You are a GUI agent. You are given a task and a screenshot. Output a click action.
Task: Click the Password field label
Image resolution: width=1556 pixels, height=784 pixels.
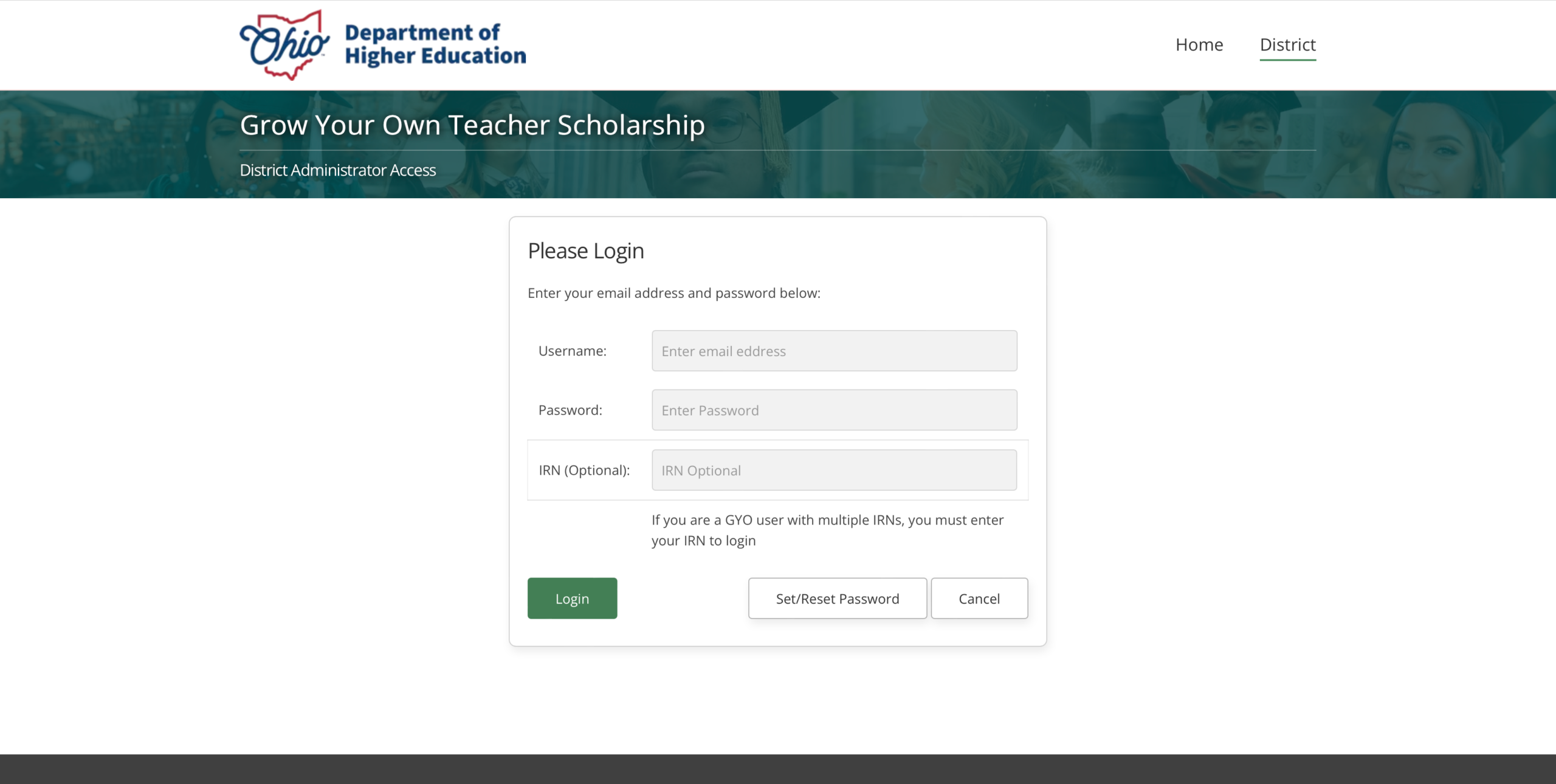point(570,410)
